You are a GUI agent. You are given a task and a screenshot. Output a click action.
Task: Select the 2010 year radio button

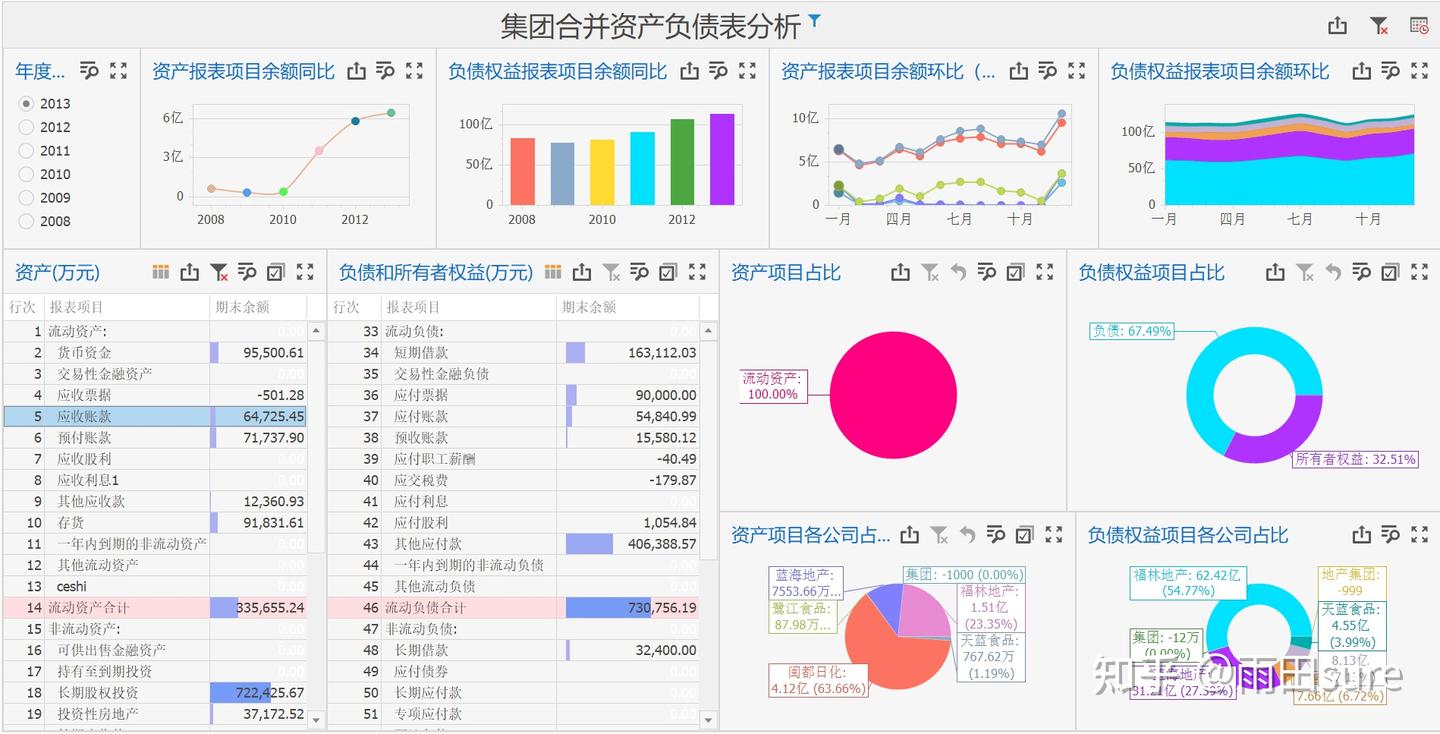[x=26, y=174]
